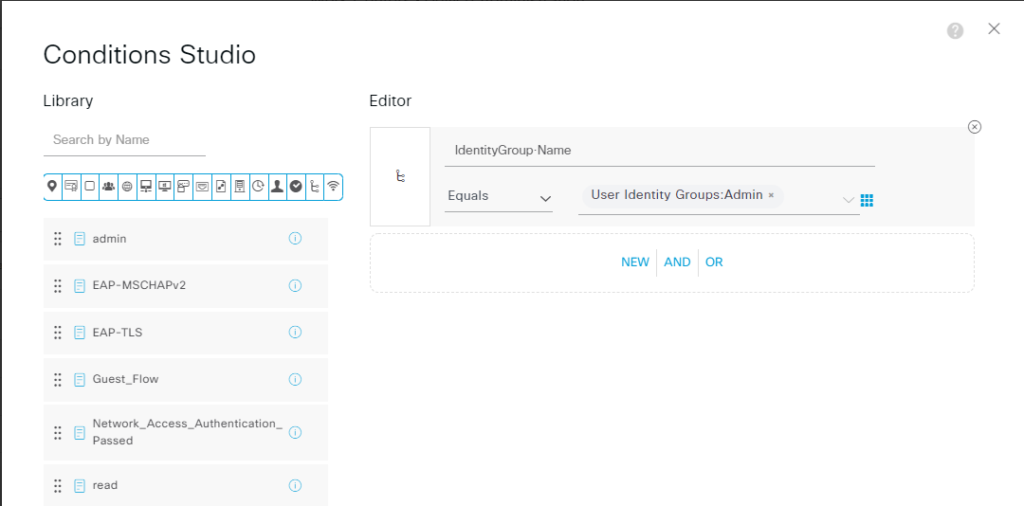Click the AND operator link
The width and height of the screenshot is (1024, 506).
pyautogui.click(x=677, y=262)
